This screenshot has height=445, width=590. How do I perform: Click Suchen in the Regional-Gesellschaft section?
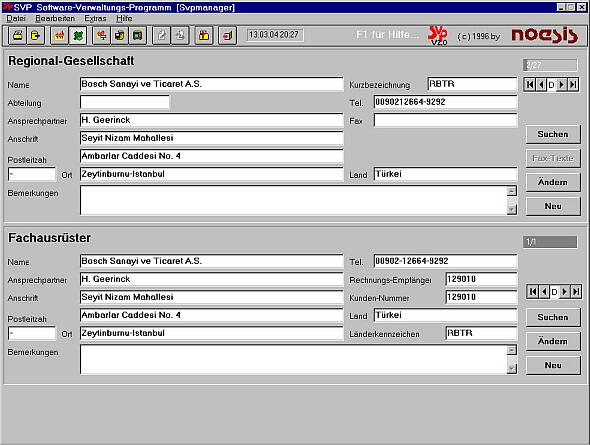(553, 134)
